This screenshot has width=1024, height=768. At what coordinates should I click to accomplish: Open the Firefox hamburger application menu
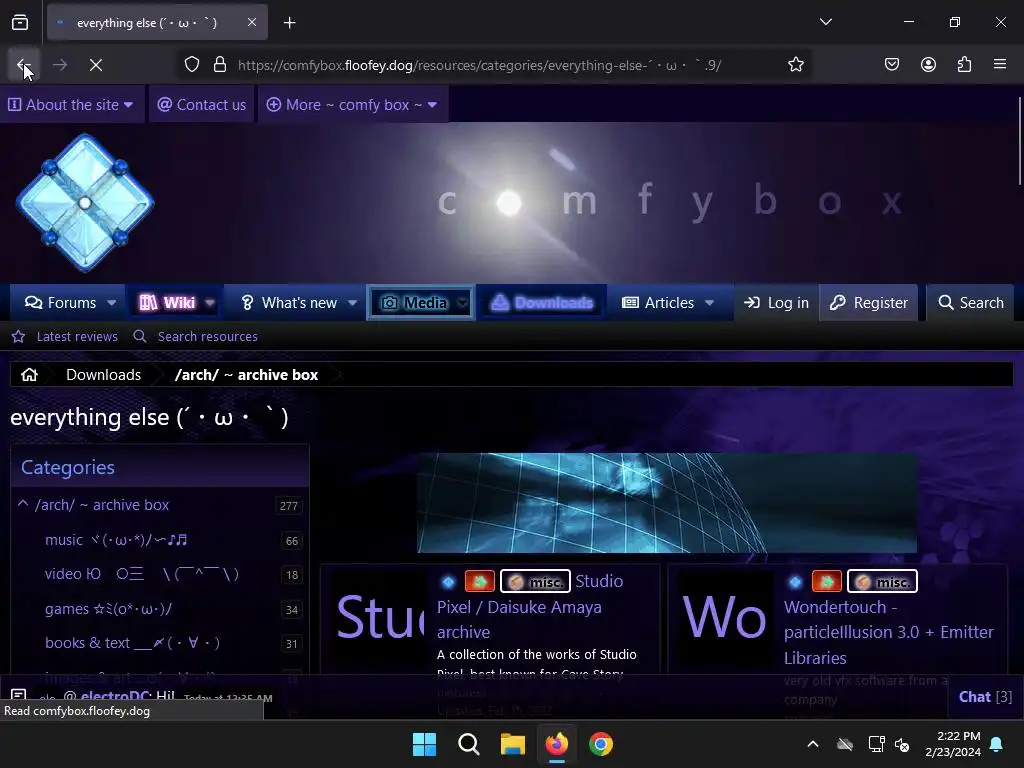pyautogui.click(x=1000, y=65)
